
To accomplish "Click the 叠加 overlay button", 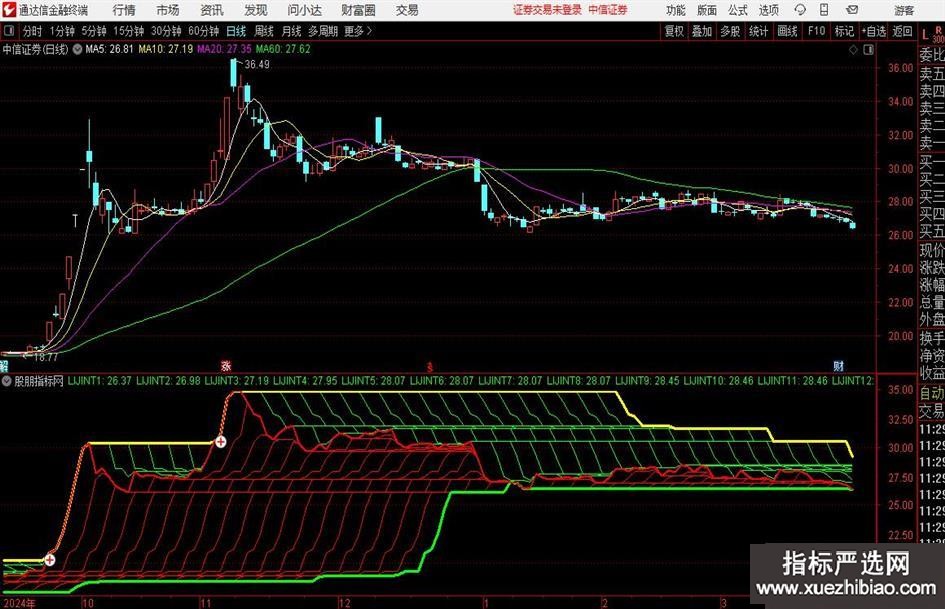I will pyautogui.click(x=702, y=31).
